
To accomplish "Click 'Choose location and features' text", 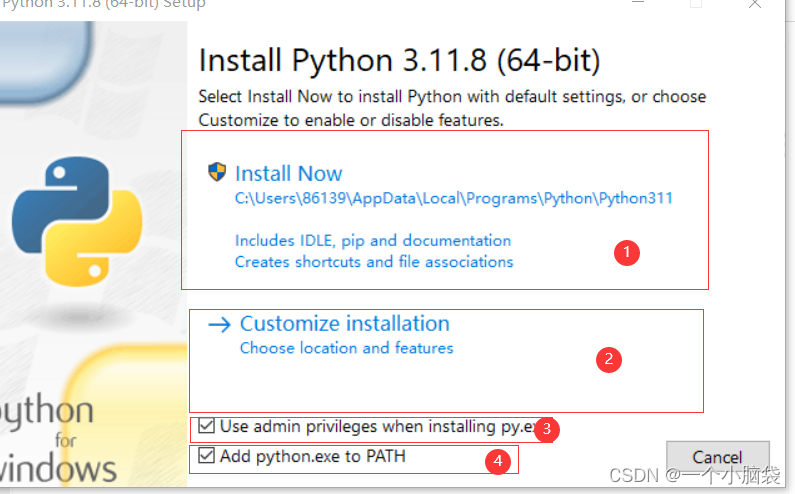I will pos(346,348).
